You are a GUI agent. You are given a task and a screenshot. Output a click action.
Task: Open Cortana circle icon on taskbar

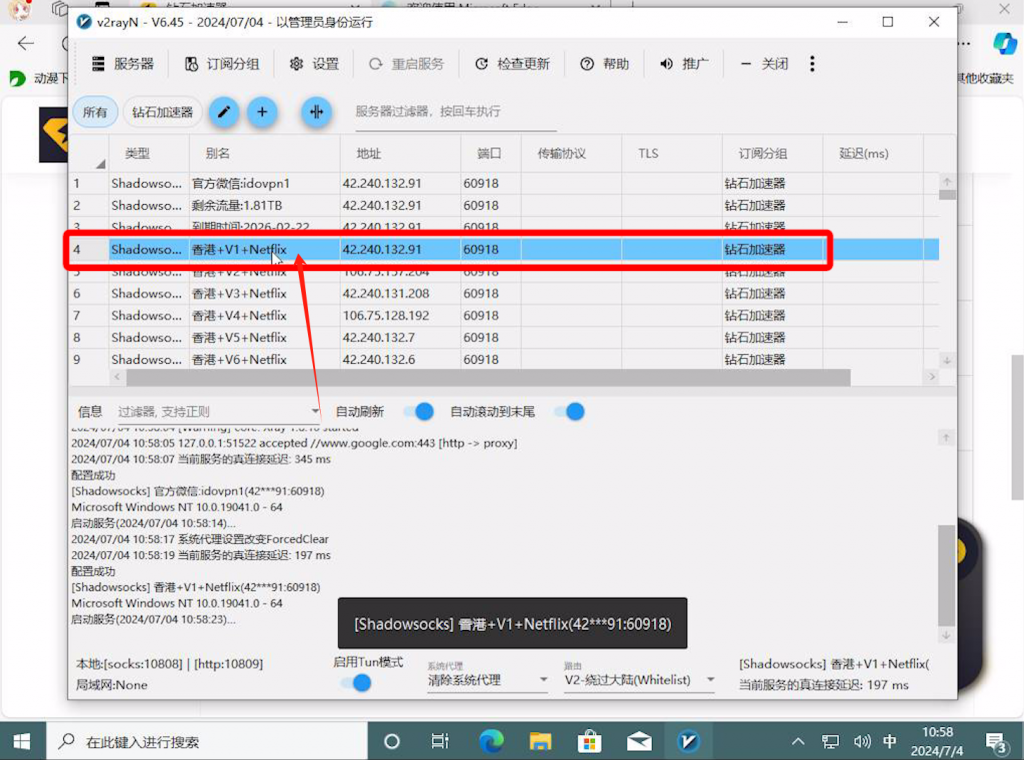click(x=392, y=741)
